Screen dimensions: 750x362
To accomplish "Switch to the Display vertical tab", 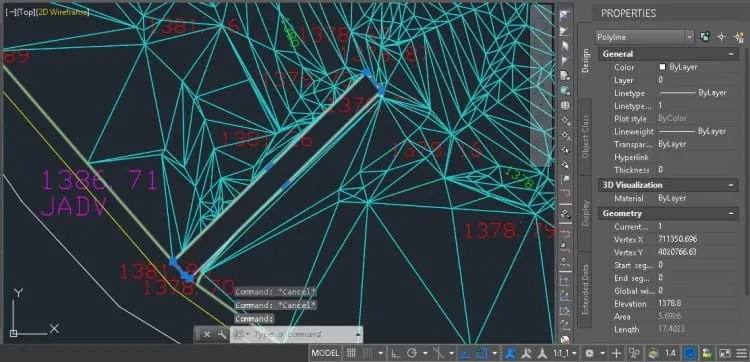I will pyautogui.click(x=585, y=213).
